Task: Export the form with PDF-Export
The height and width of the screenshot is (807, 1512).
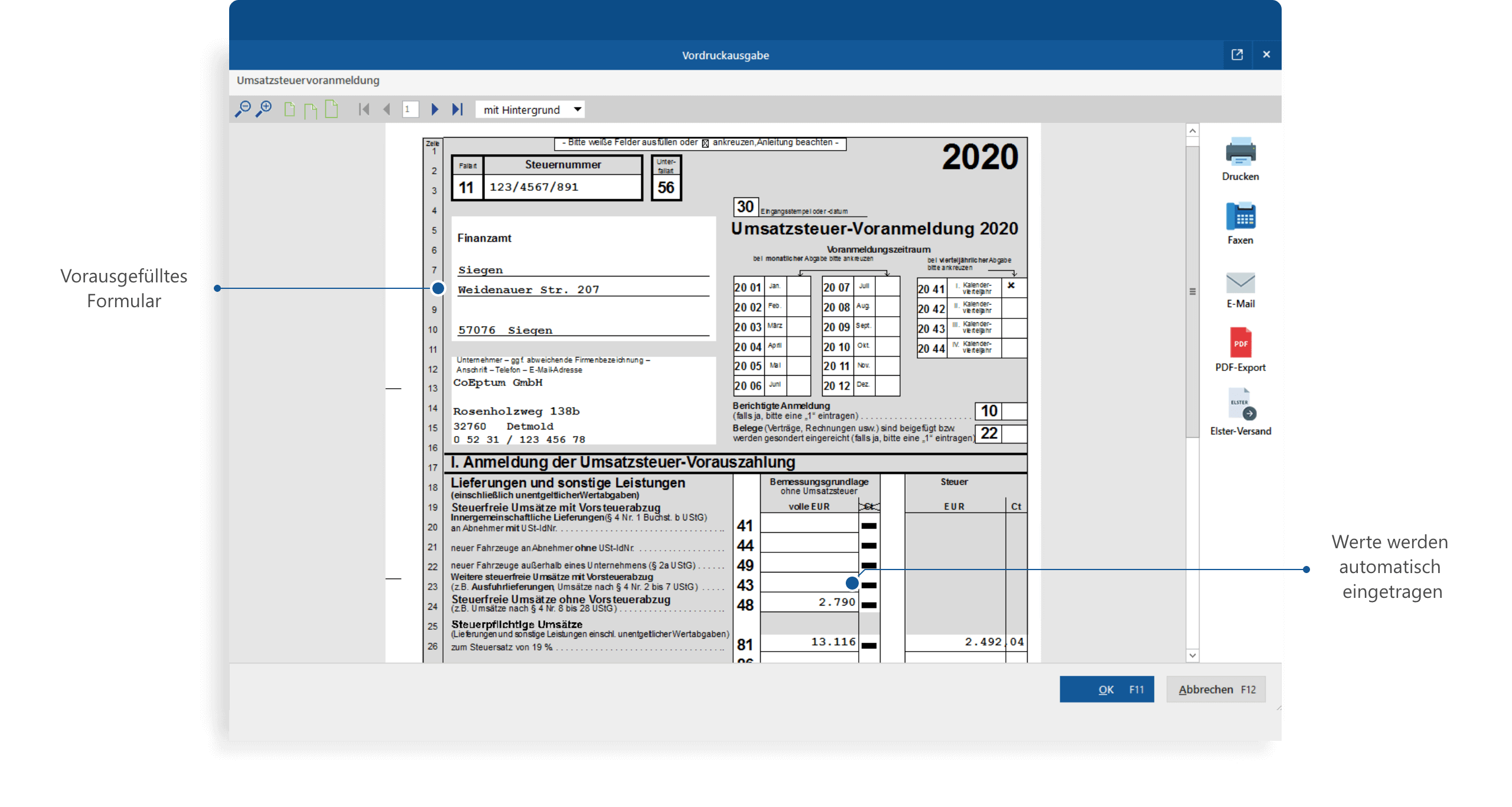Action: pos(1240,343)
